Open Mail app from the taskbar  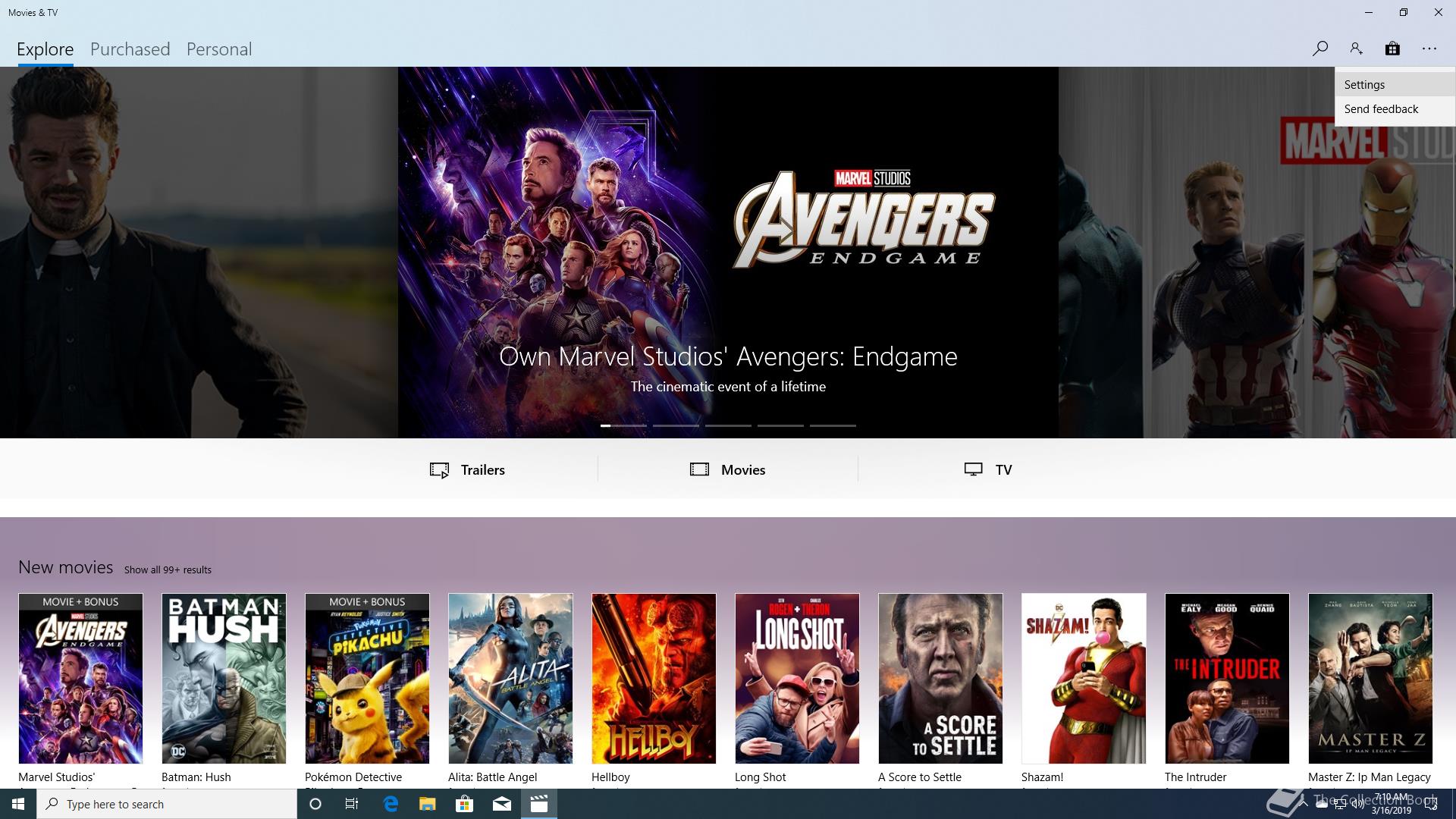(x=502, y=804)
